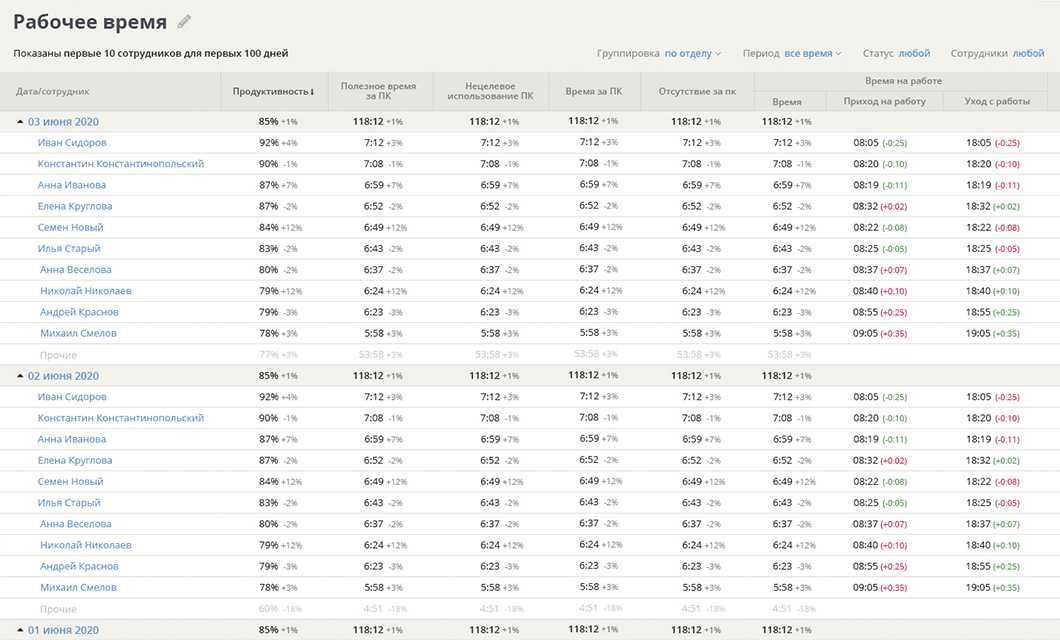
Task: Open the Период 'все время' dropdown
Action: (x=812, y=54)
